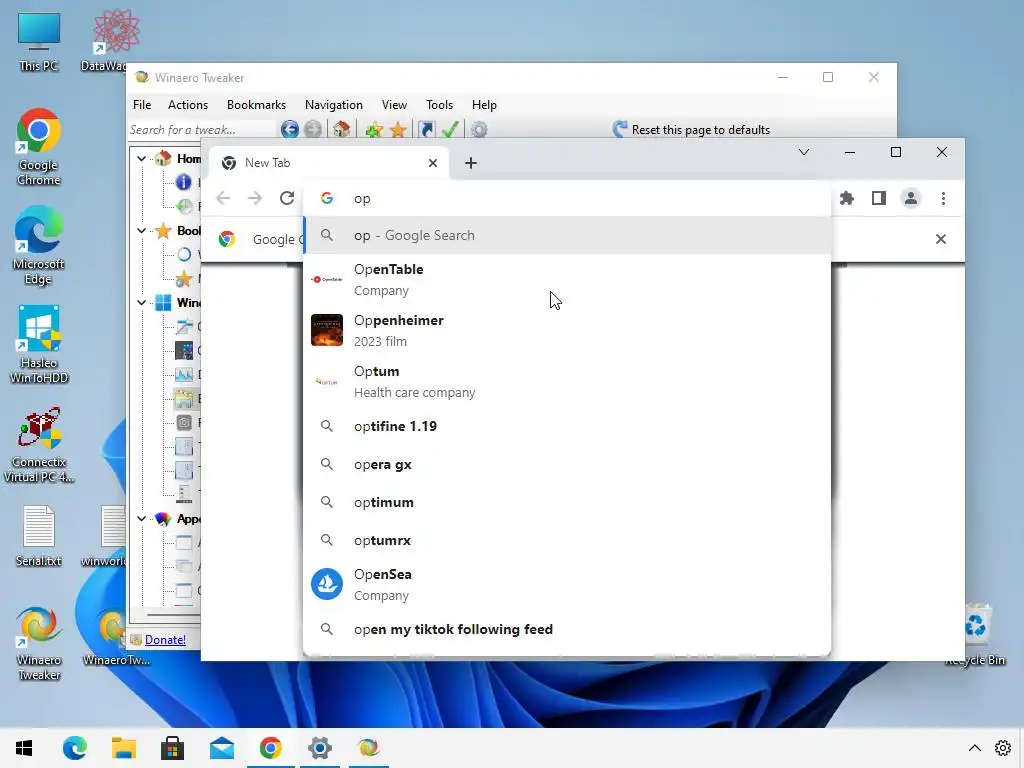The image size is (1024, 768).
Task: Open Settings gear in taskbar
Action: coord(319,748)
